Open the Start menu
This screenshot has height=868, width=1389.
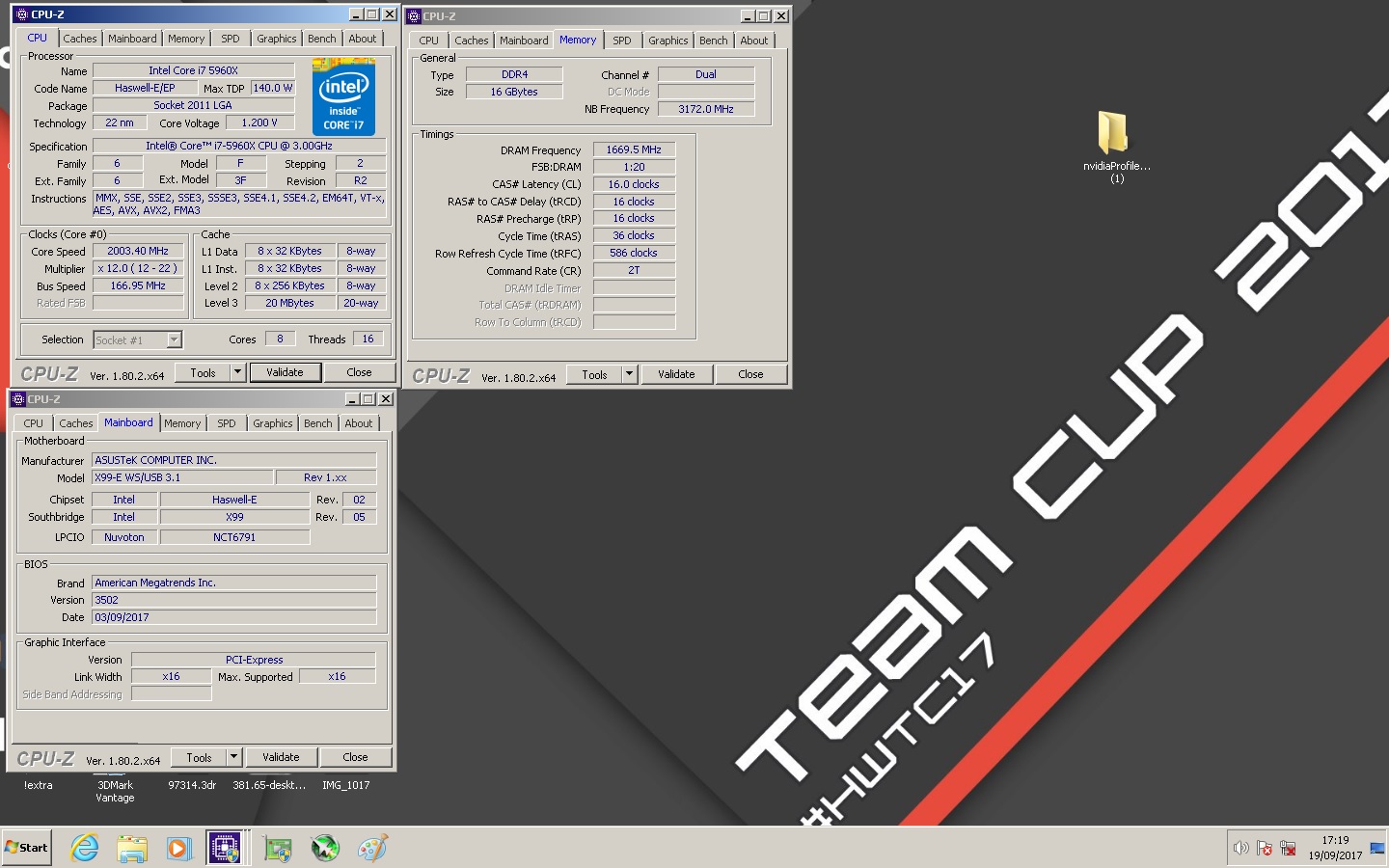(26, 848)
